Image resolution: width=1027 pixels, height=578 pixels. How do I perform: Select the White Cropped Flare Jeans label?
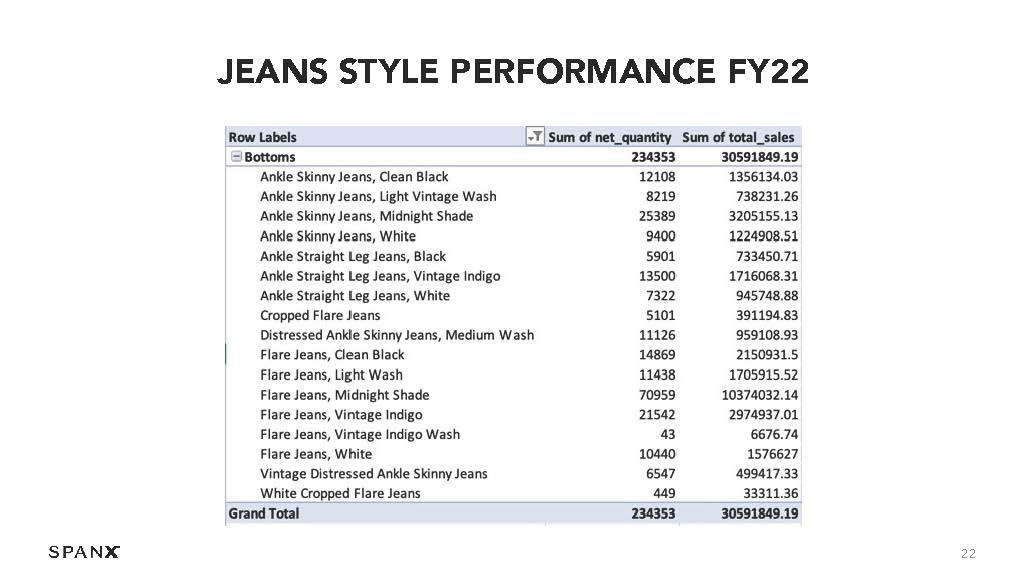[x=340, y=493]
